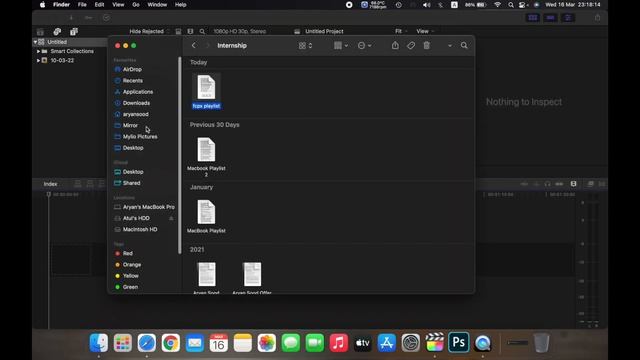Expand Smart Collections in Final Cut sidebar

click(38, 51)
